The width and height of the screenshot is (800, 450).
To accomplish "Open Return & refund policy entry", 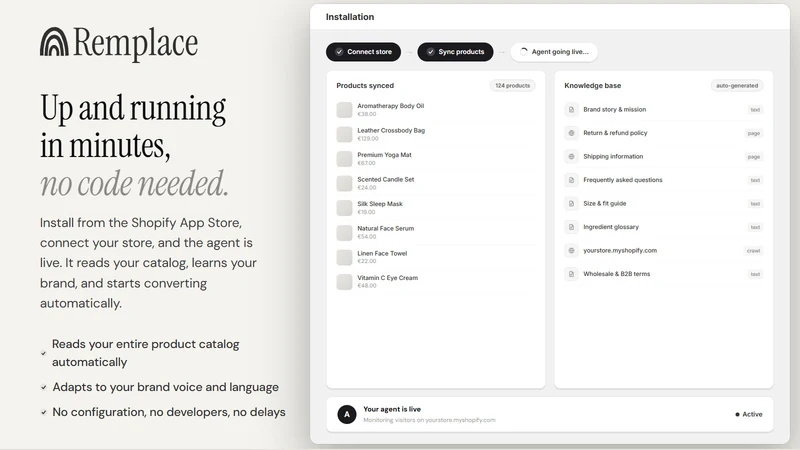I will click(x=663, y=133).
